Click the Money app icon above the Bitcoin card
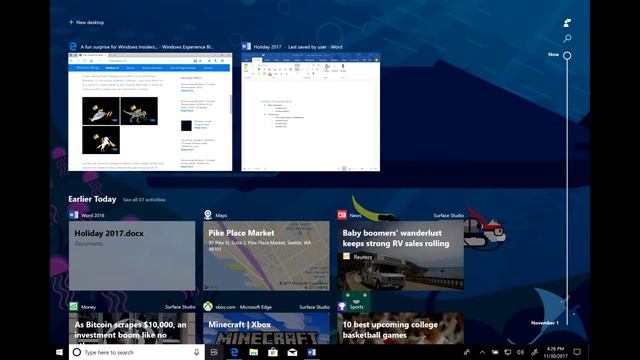This screenshot has height=360, width=640. coord(73,307)
